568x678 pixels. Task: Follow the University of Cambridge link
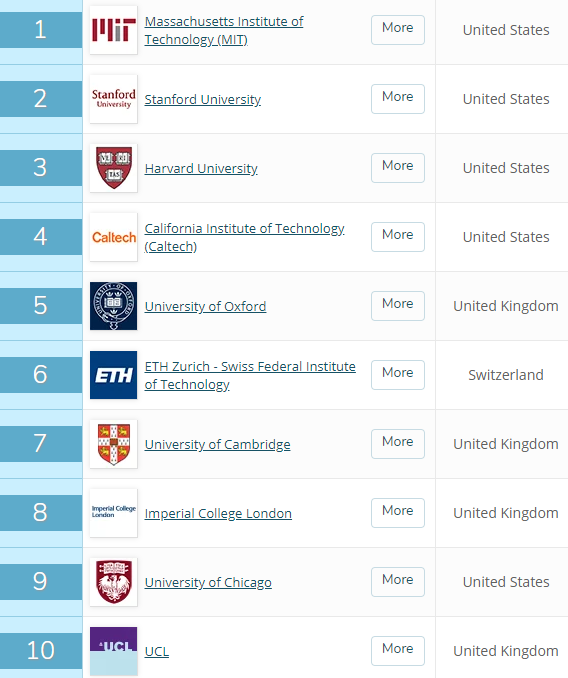217,445
